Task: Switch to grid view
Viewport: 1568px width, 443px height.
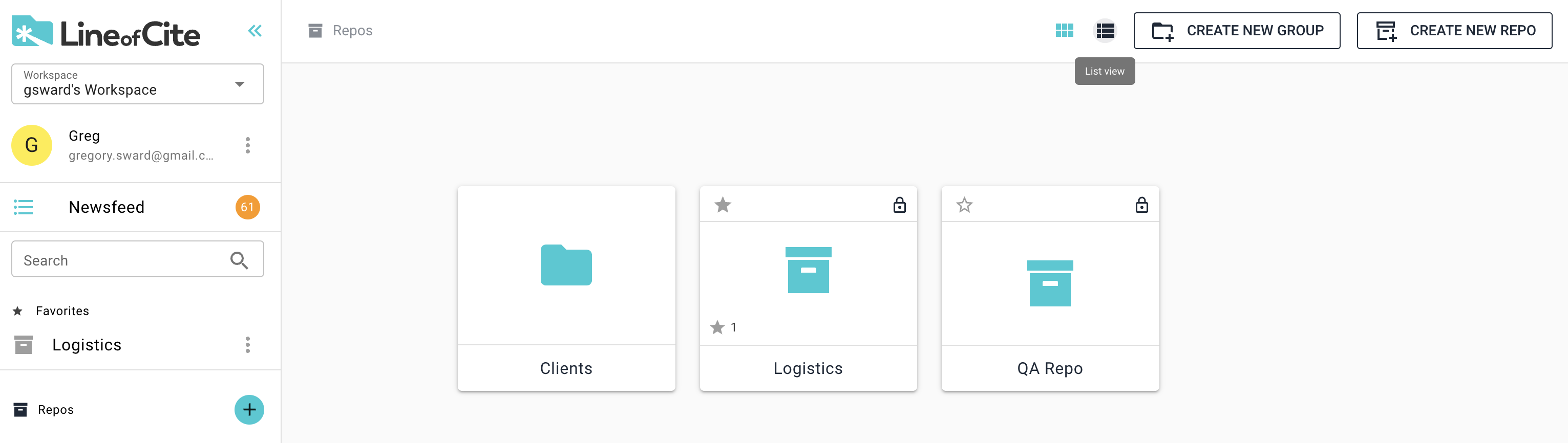Action: [1064, 30]
